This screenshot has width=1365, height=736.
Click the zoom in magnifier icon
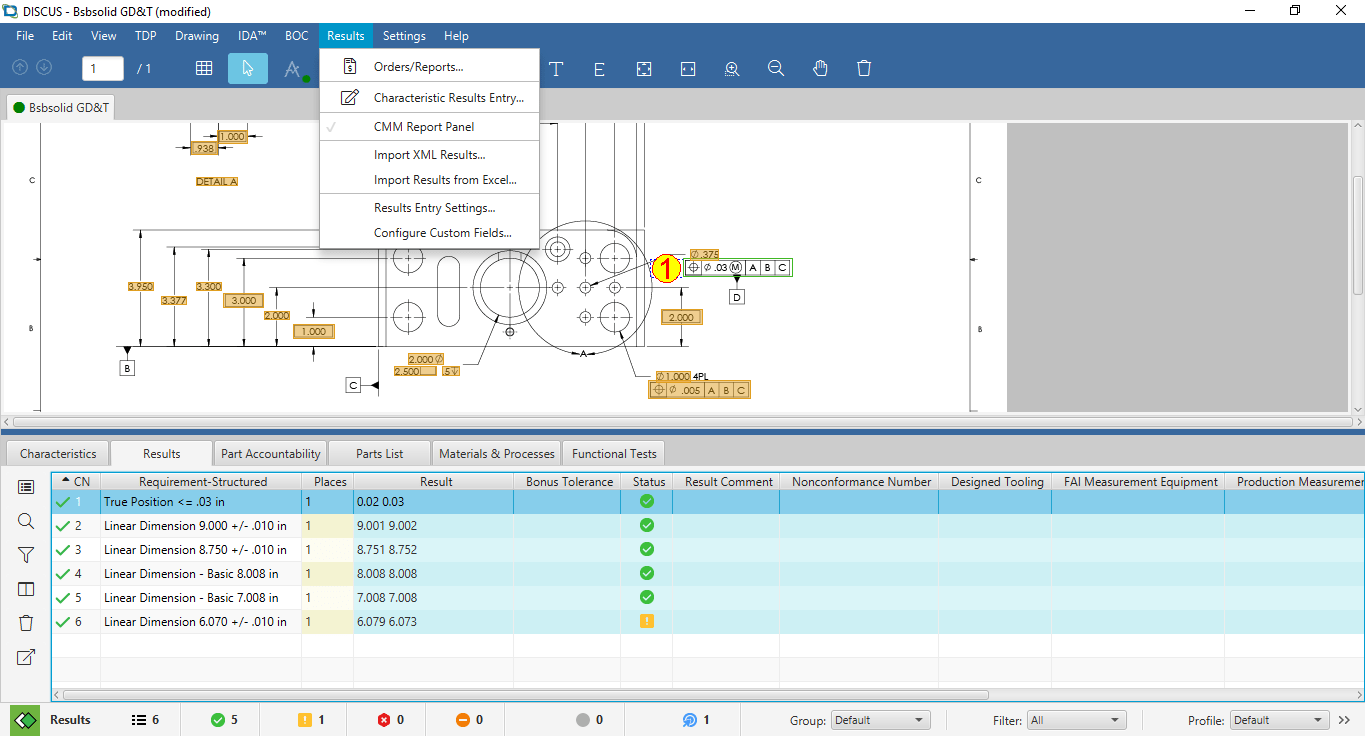(732, 68)
